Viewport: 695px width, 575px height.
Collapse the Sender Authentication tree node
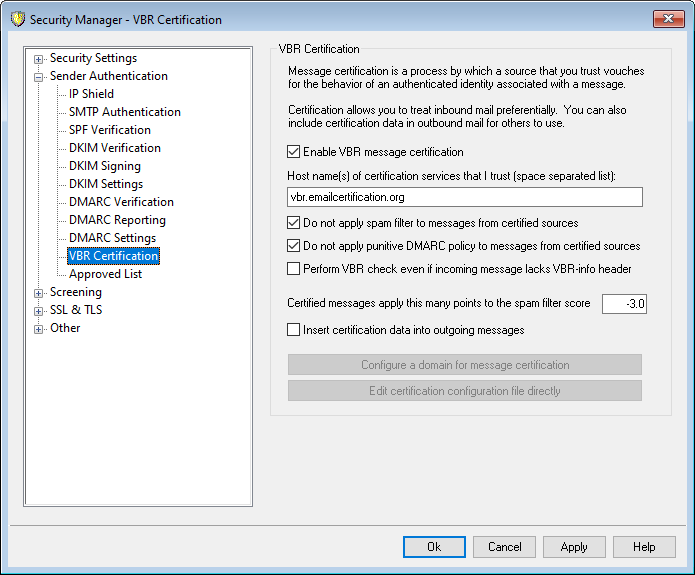coord(39,77)
